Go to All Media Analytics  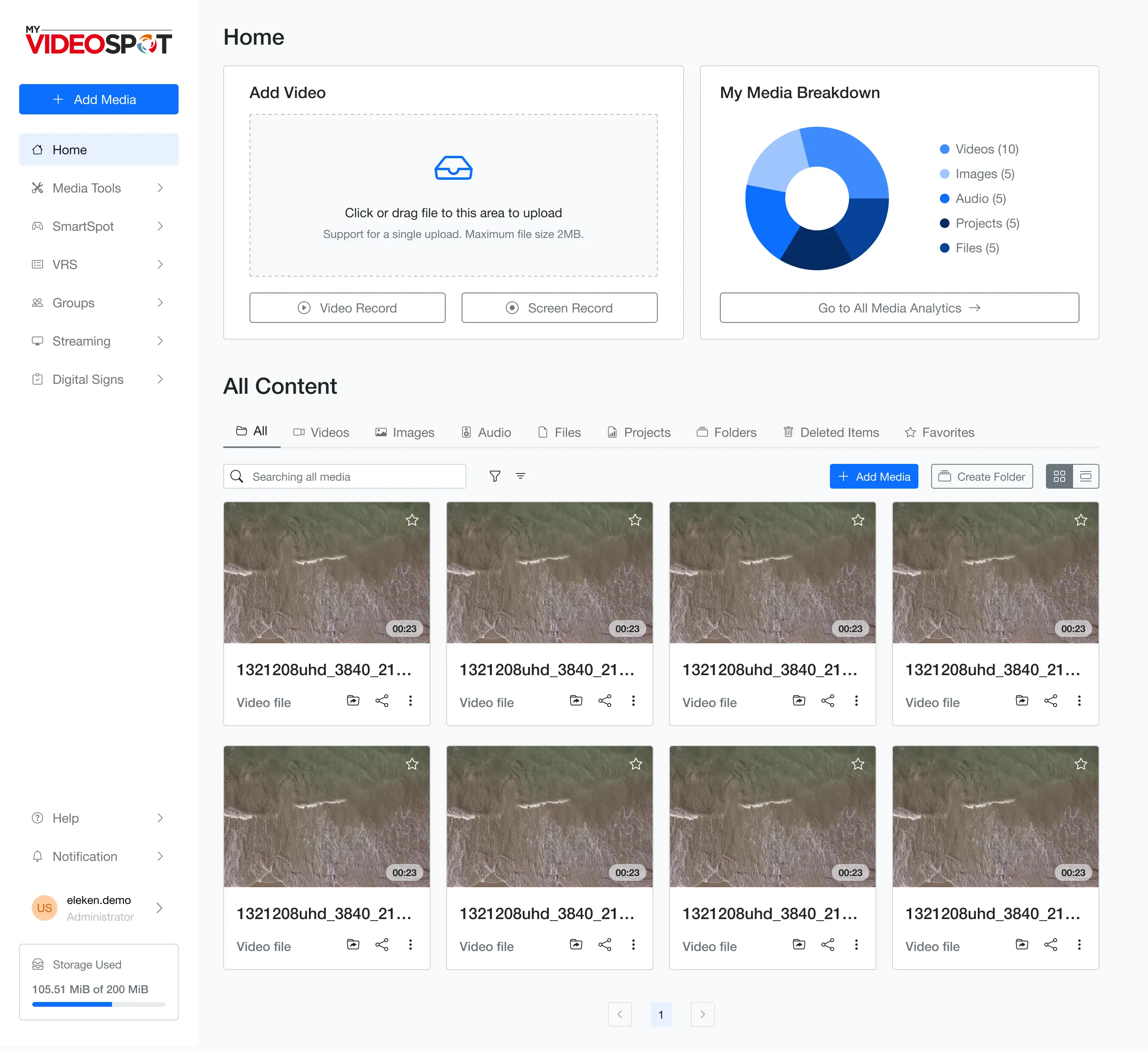tap(899, 308)
